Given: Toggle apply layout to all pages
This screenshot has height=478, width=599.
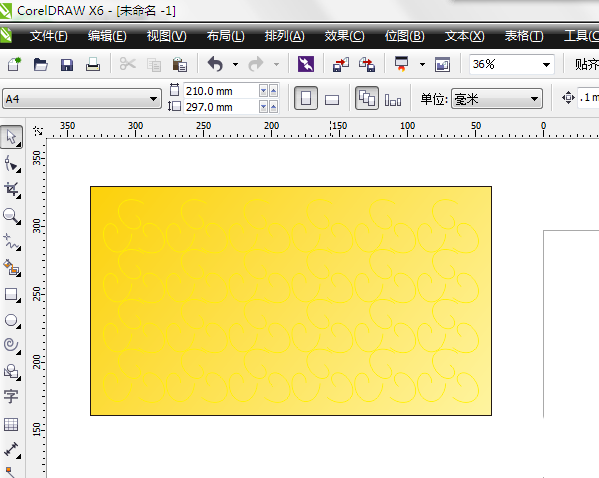Looking at the screenshot, I should [367, 99].
